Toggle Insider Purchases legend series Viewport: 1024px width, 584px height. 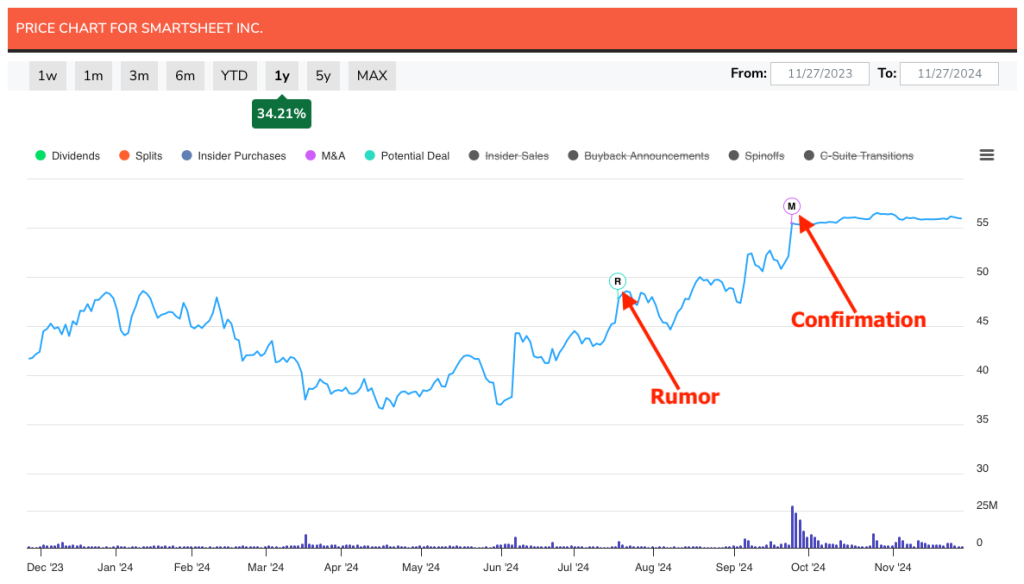(234, 155)
